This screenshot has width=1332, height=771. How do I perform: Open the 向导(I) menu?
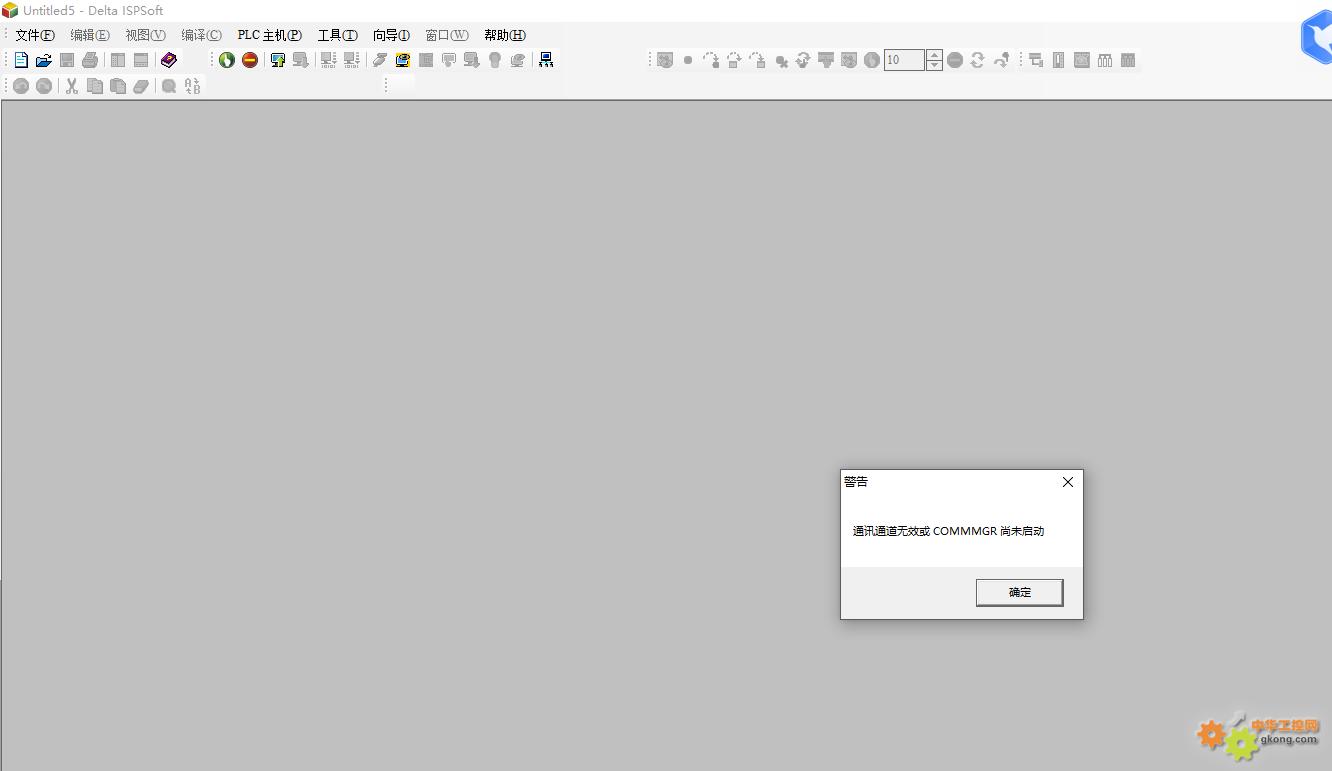(391, 35)
